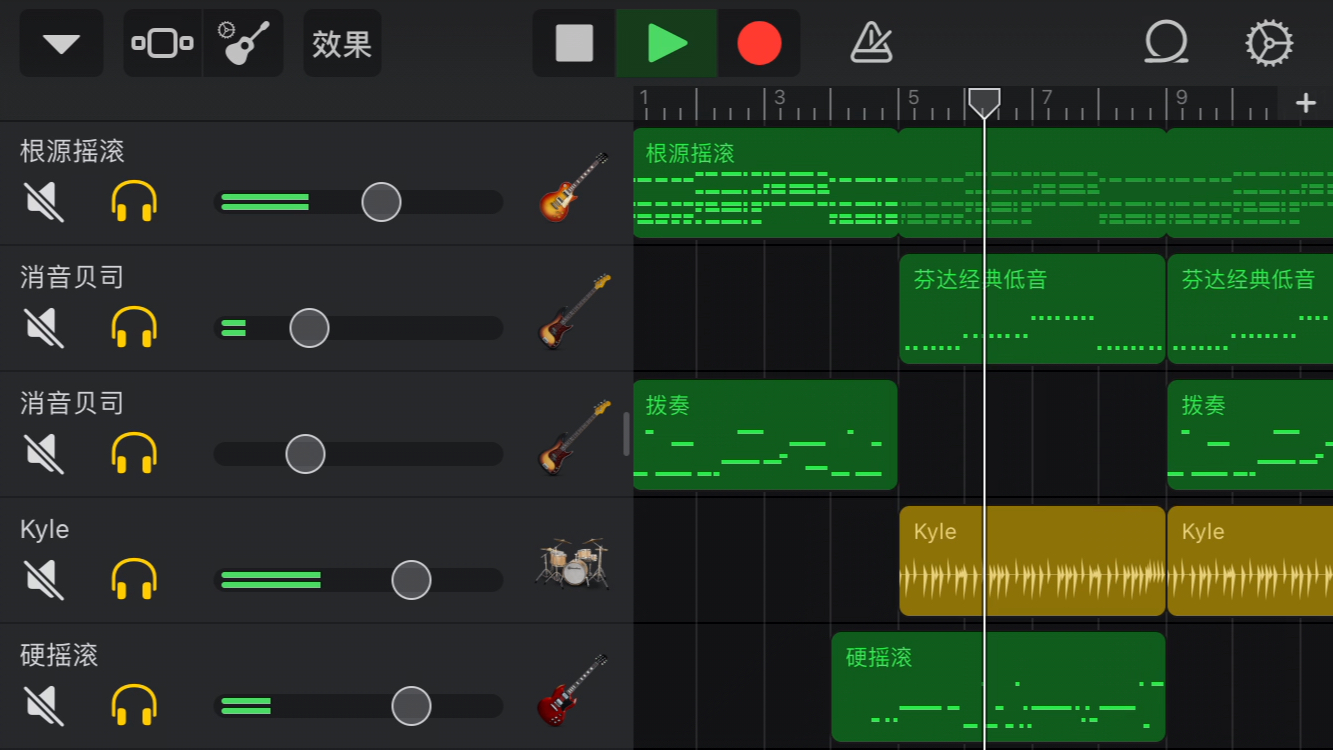Select the 硬摇滚 red guitar icon
This screenshot has height=750, width=1333.
click(572, 690)
